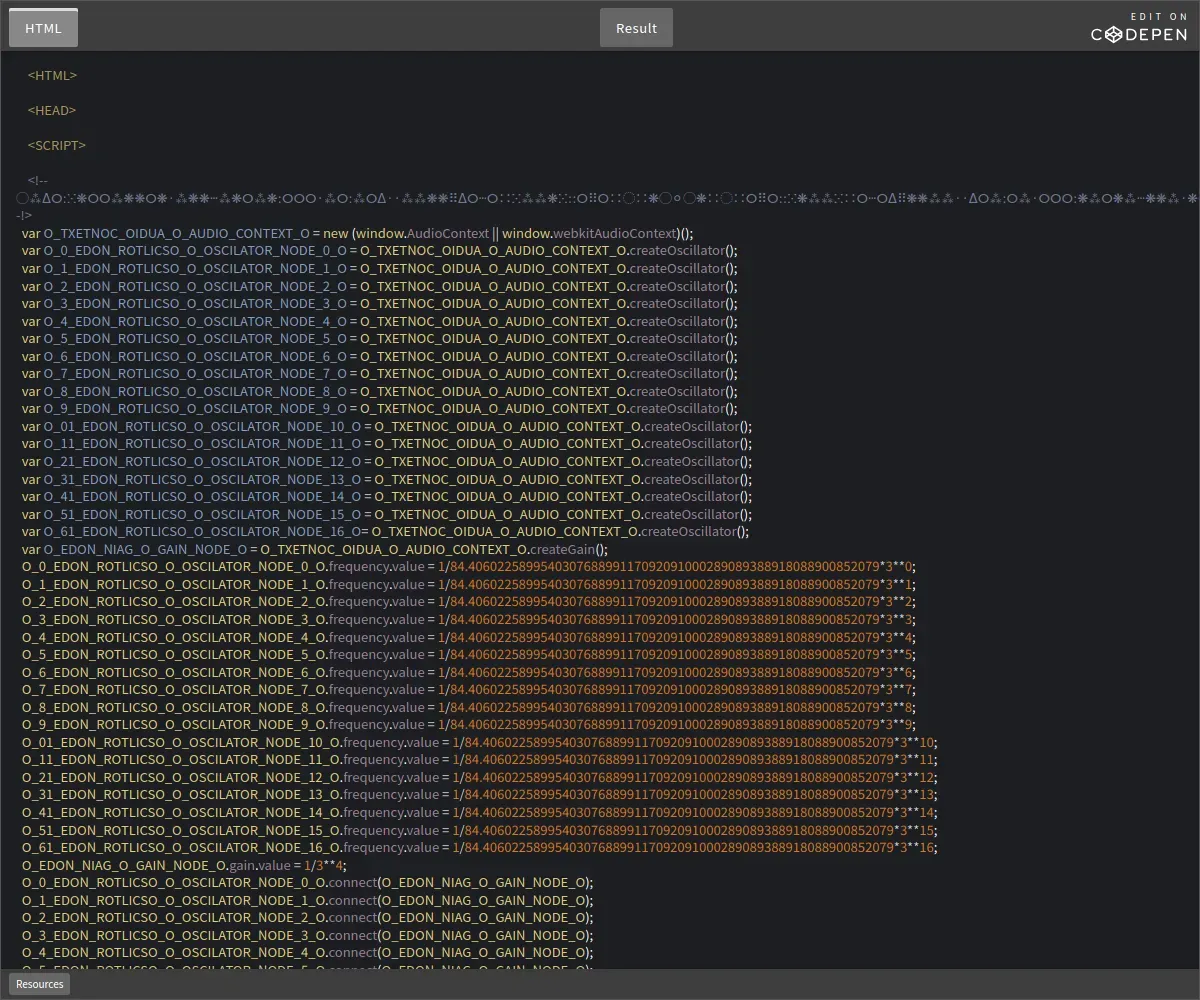Click the NODE_14 frequency.value line ending 3**14
The width and height of the screenshot is (1200, 1000).
pos(480,812)
